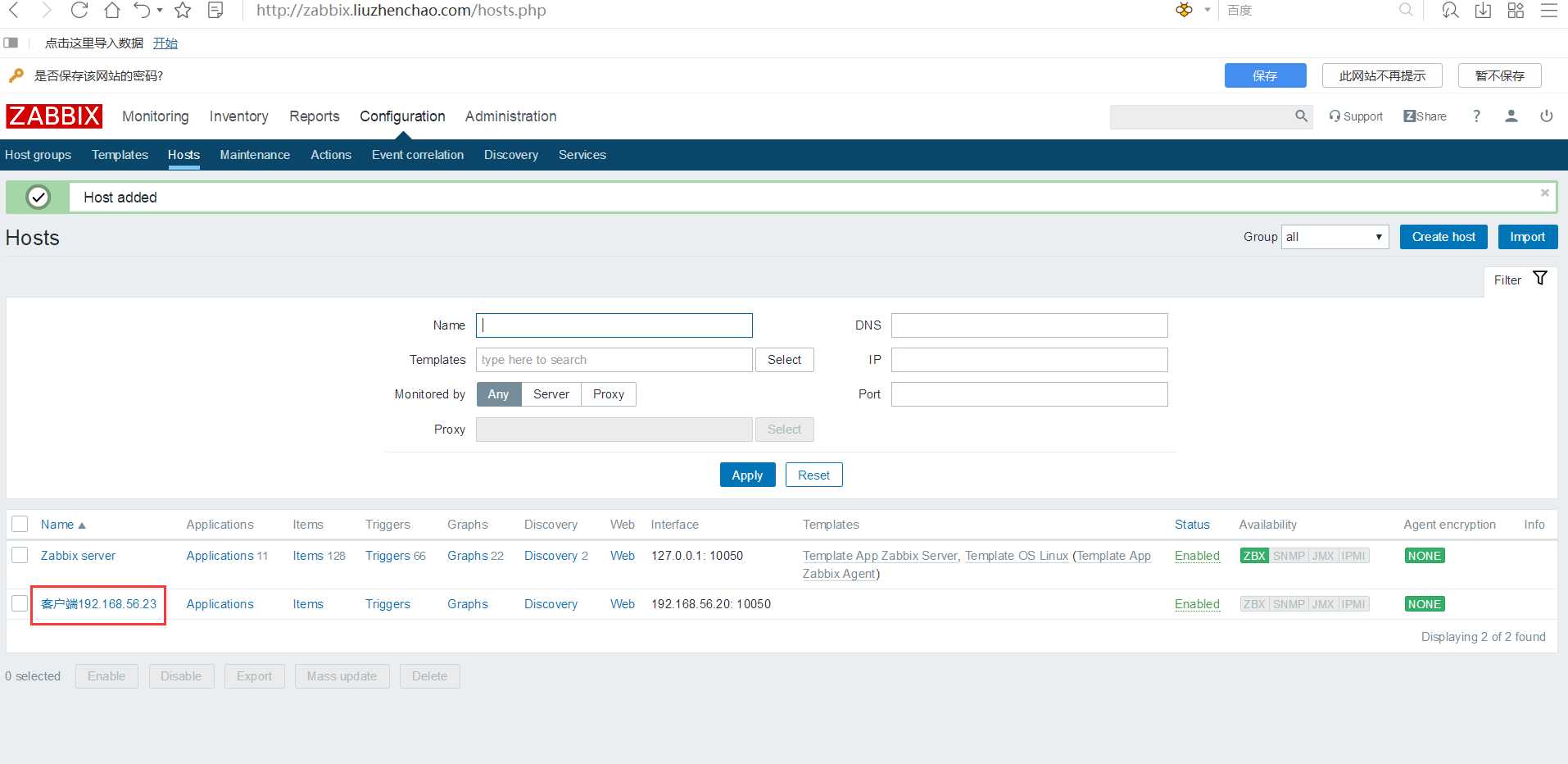Open reader mode page icon

215,10
